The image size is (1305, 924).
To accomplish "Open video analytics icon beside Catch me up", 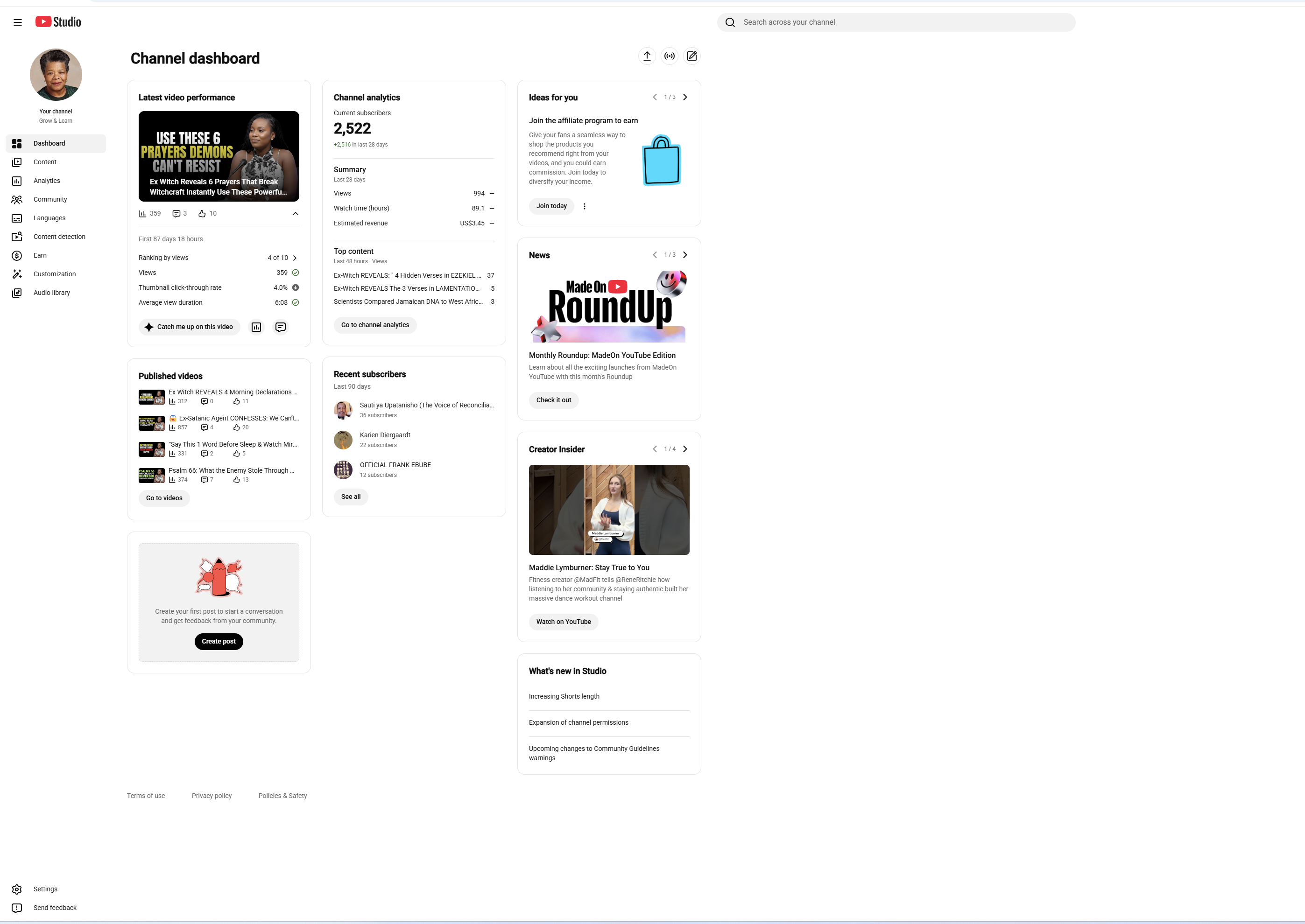I will (257, 327).
